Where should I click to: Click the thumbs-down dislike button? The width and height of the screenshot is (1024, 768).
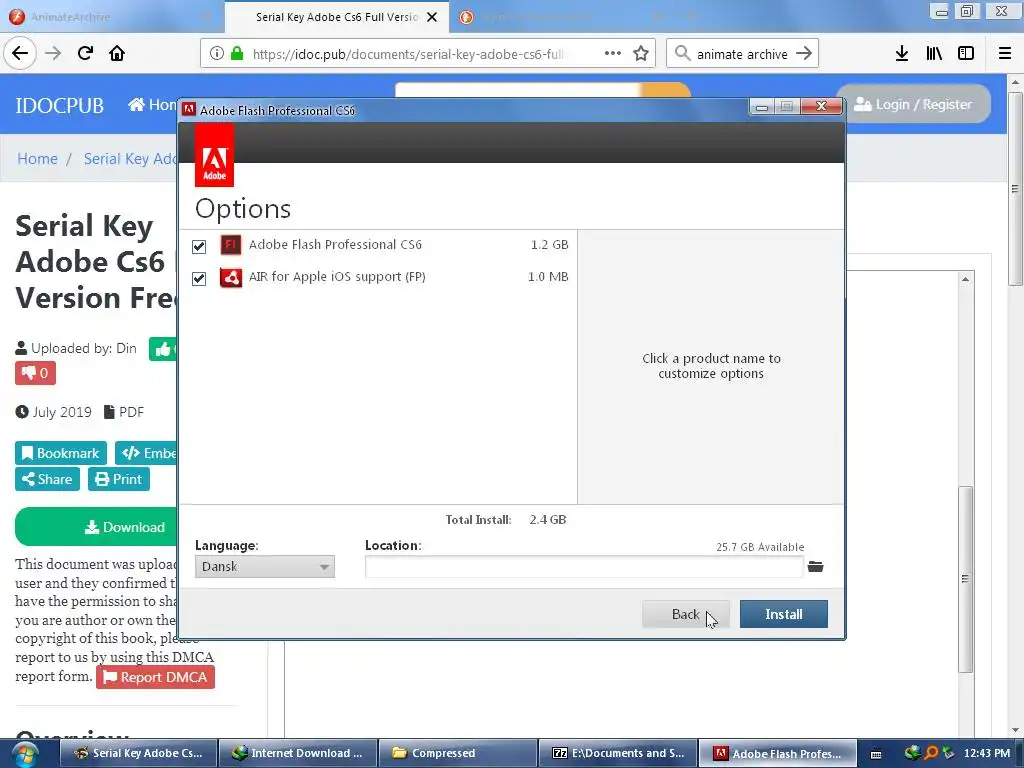click(x=35, y=374)
